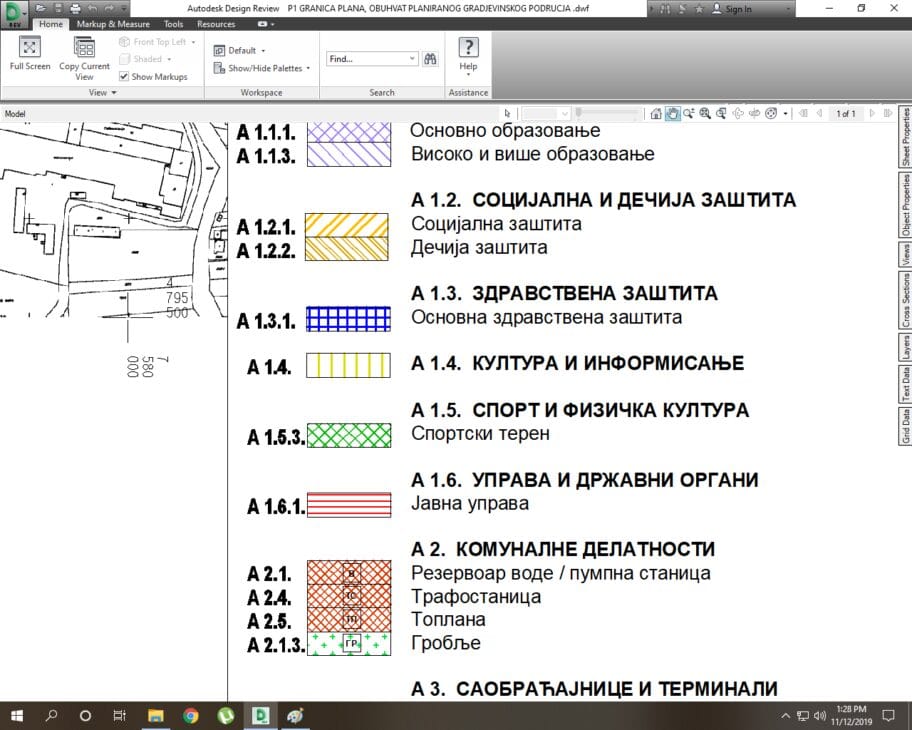Select the arrow pointer tool

tap(508, 114)
